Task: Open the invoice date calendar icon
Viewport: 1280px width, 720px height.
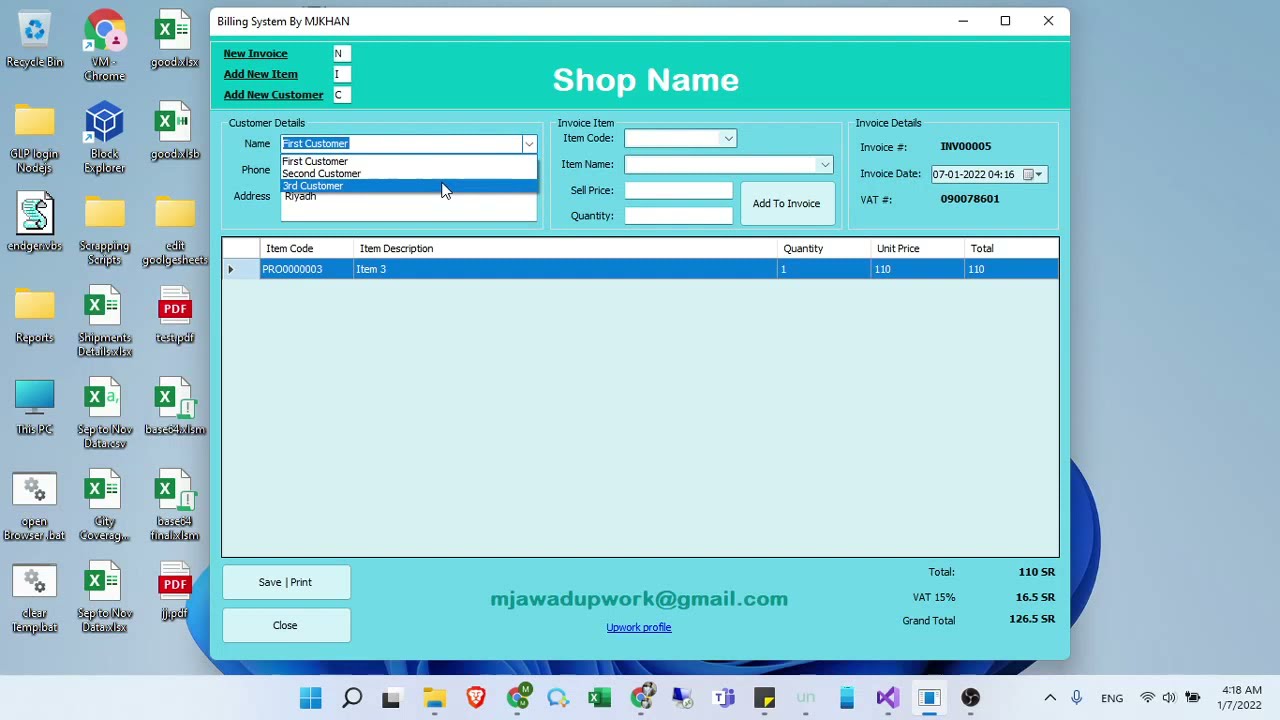Action: tap(1027, 175)
